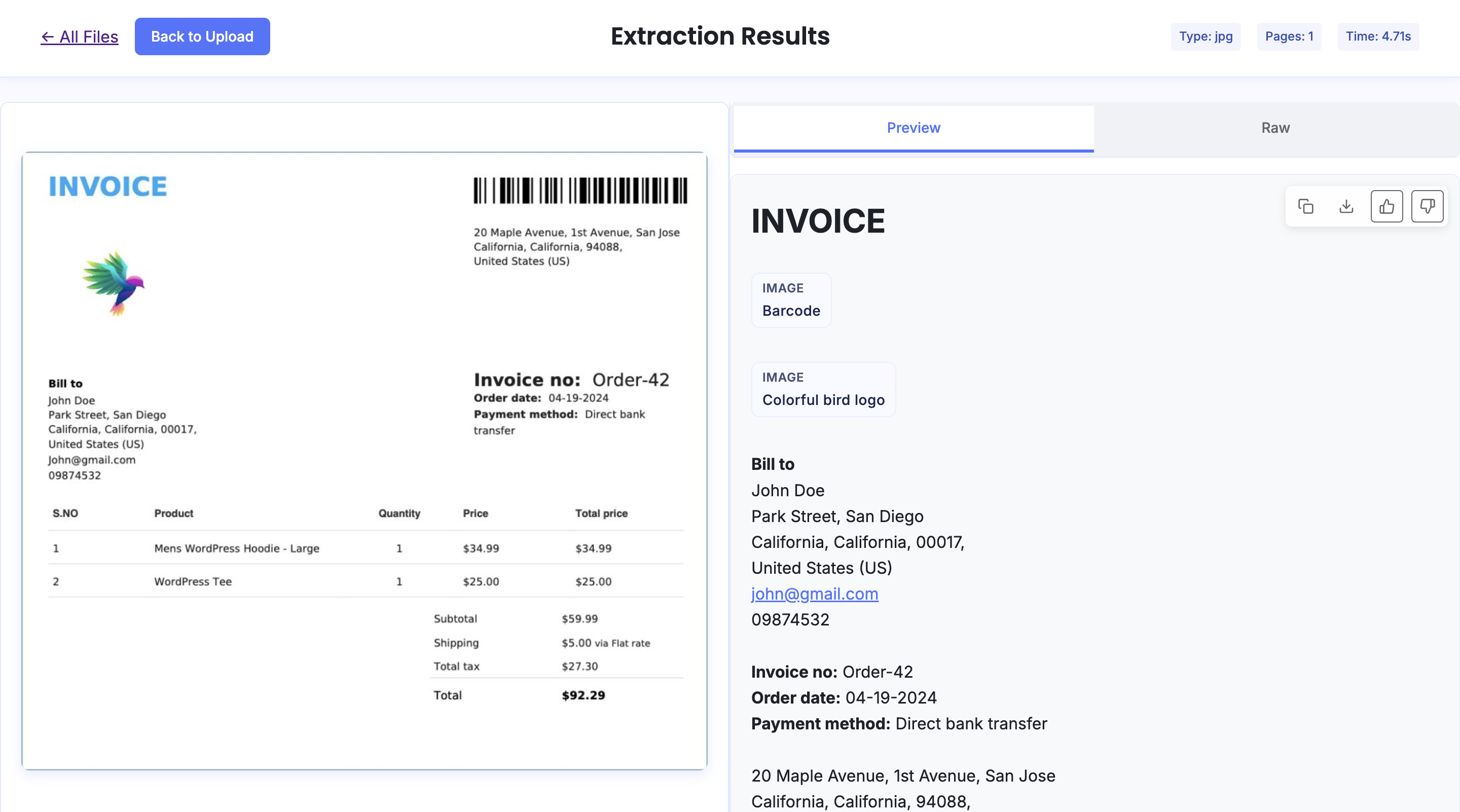Switch to the Raw tab

coord(1275,128)
